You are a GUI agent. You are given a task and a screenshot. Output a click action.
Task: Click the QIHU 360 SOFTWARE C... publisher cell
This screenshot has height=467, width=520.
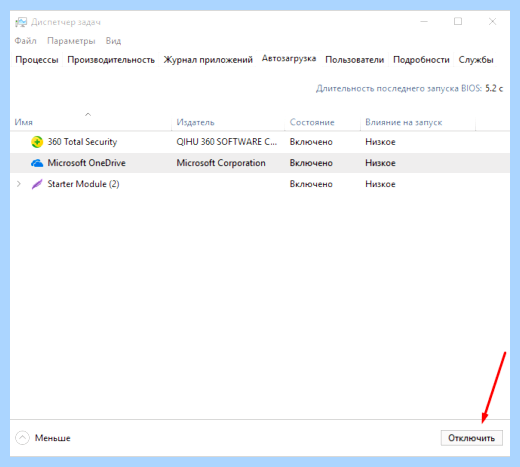pos(226,142)
